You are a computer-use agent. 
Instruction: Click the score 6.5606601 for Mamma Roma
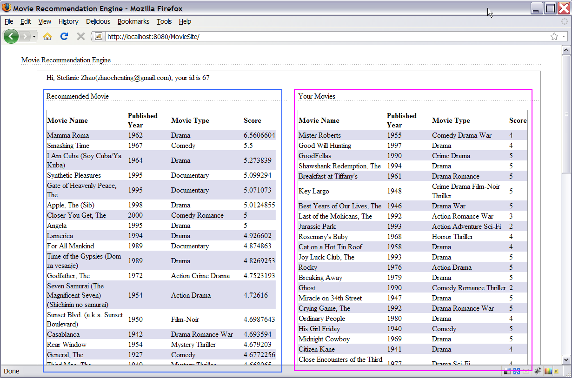pyautogui.click(x=259, y=135)
